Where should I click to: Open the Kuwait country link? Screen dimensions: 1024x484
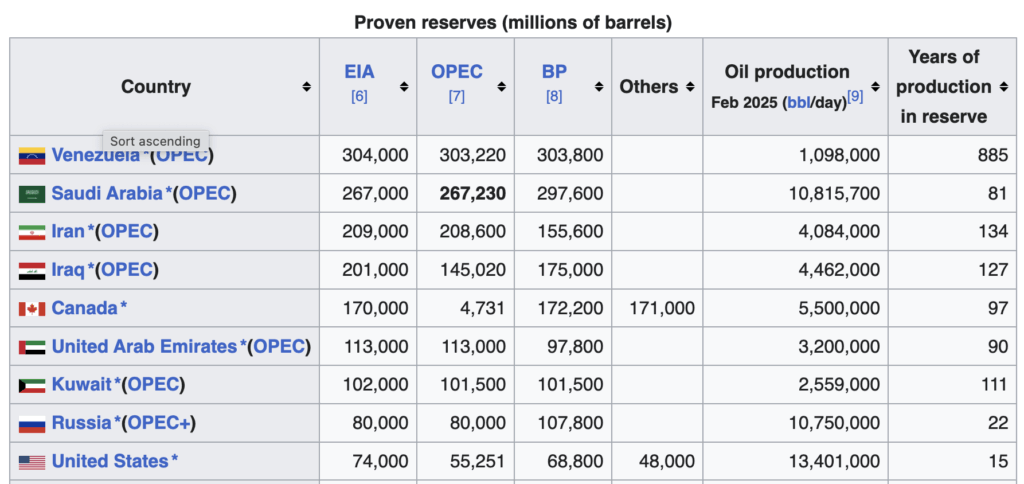pos(82,385)
